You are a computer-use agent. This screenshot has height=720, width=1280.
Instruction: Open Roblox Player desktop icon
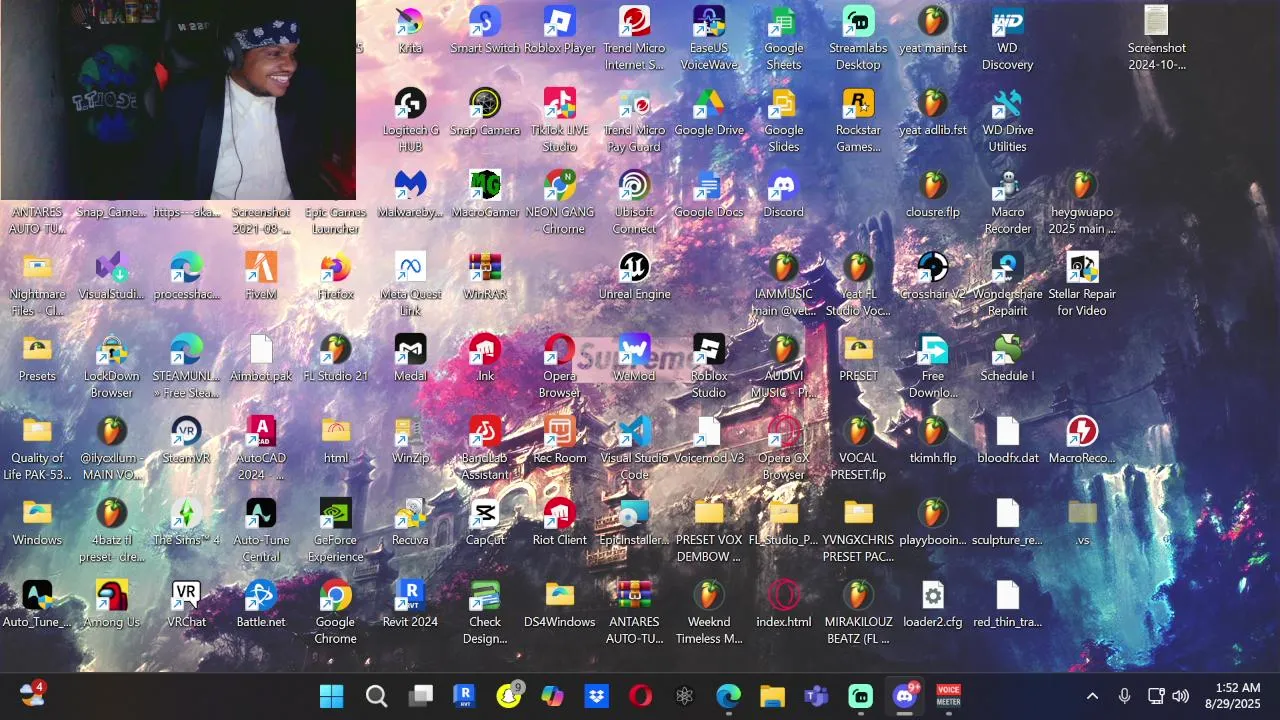point(559,30)
